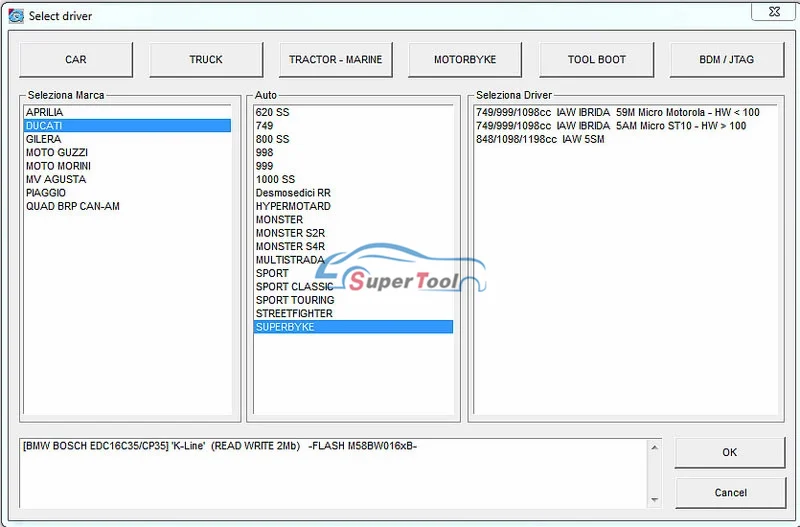Select DUCATI in the brand list
This screenshot has width=800, height=527.
127,126
